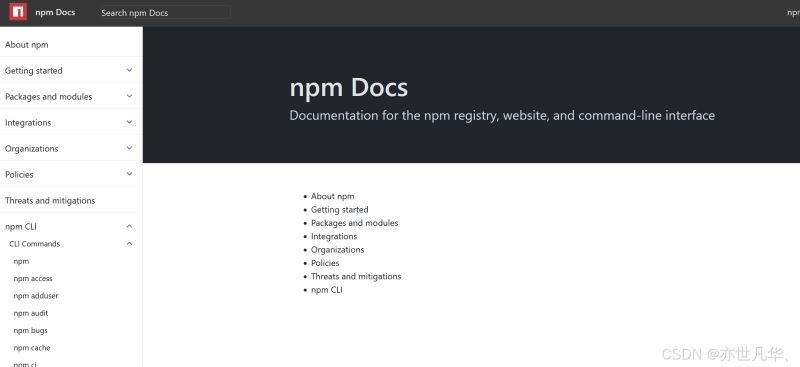Open Integrations in the sidebar
Screen dimensions: 800x367
(28, 123)
